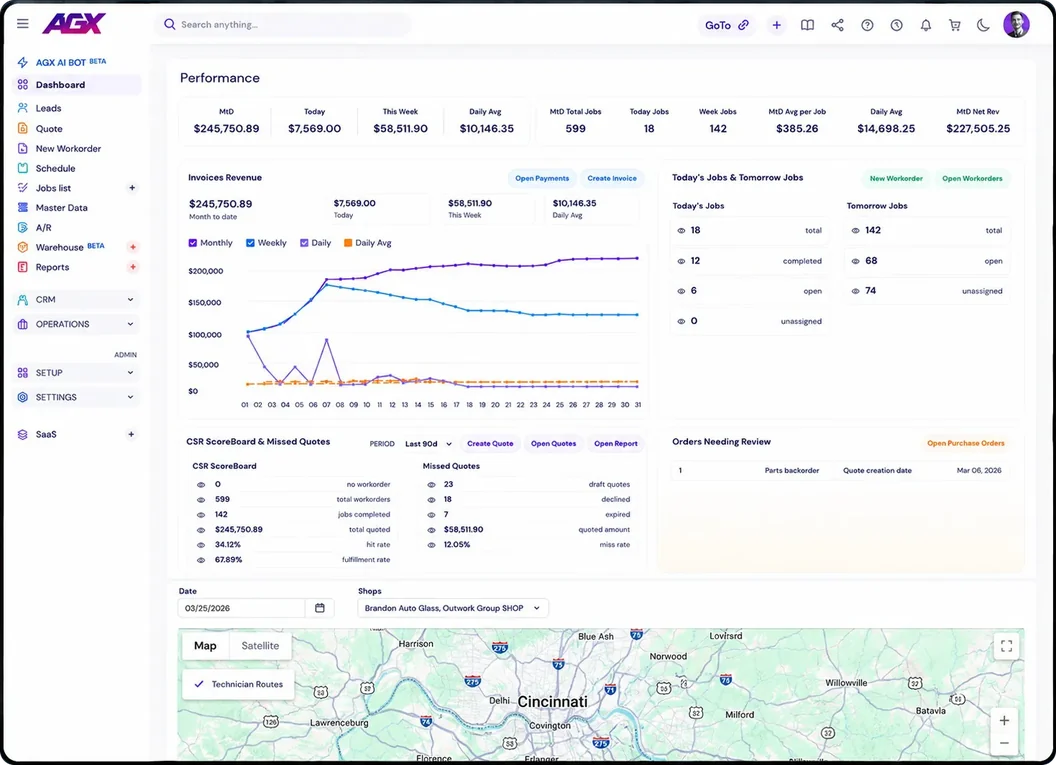Click the Open Purchase Orders button
Screen dimensions: 1056x765
pyautogui.click(x=966, y=443)
